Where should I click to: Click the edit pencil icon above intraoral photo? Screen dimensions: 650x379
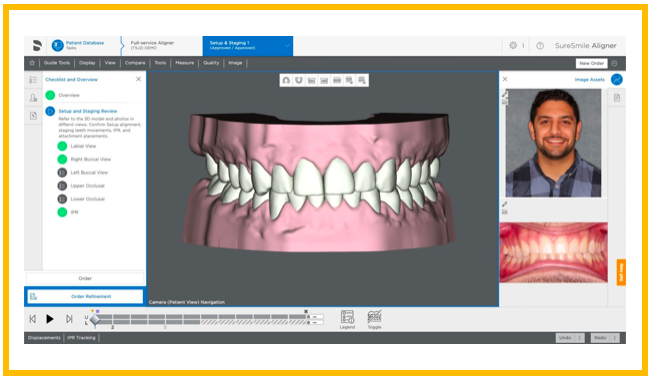(504, 204)
